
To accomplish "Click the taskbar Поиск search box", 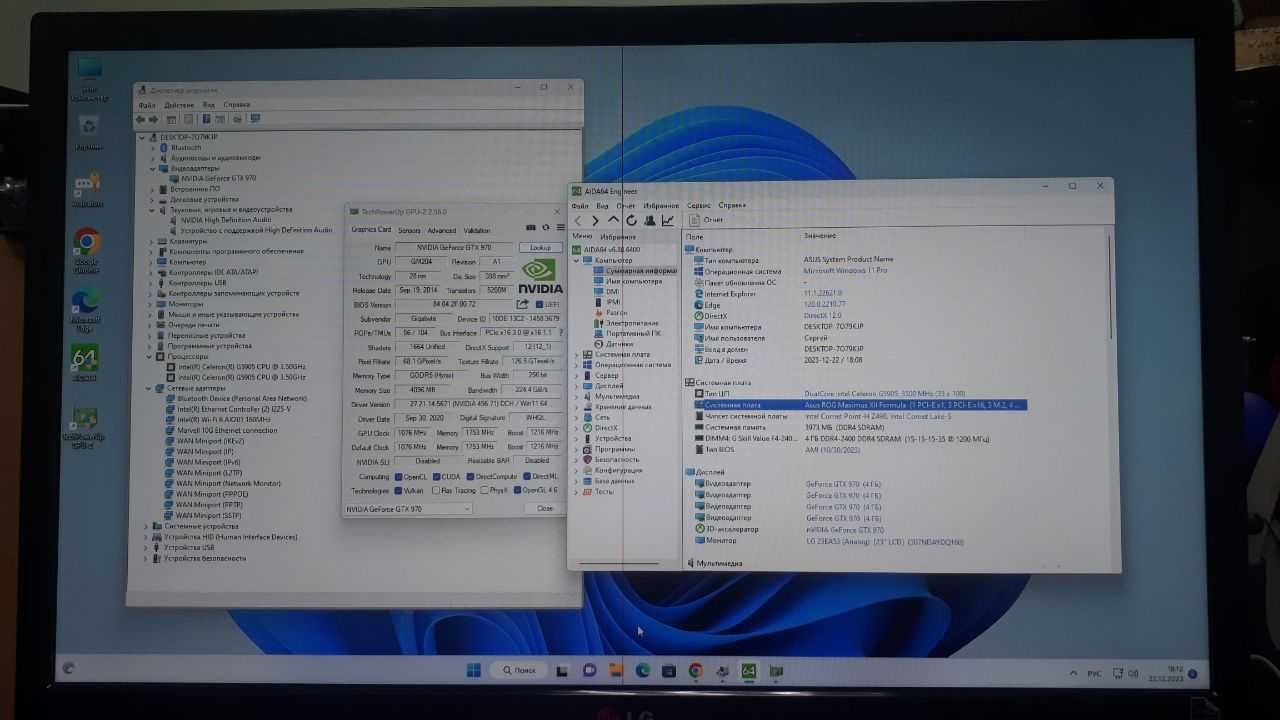I will [x=519, y=670].
